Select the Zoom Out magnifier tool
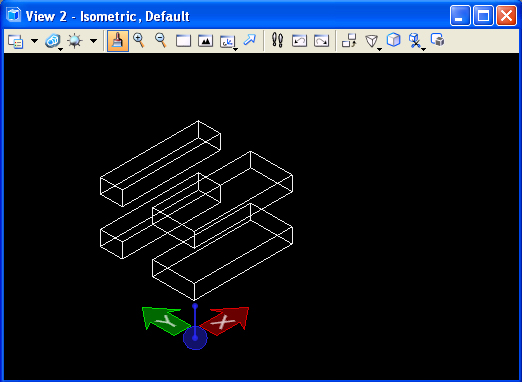This screenshot has width=522, height=382. [x=161, y=40]
